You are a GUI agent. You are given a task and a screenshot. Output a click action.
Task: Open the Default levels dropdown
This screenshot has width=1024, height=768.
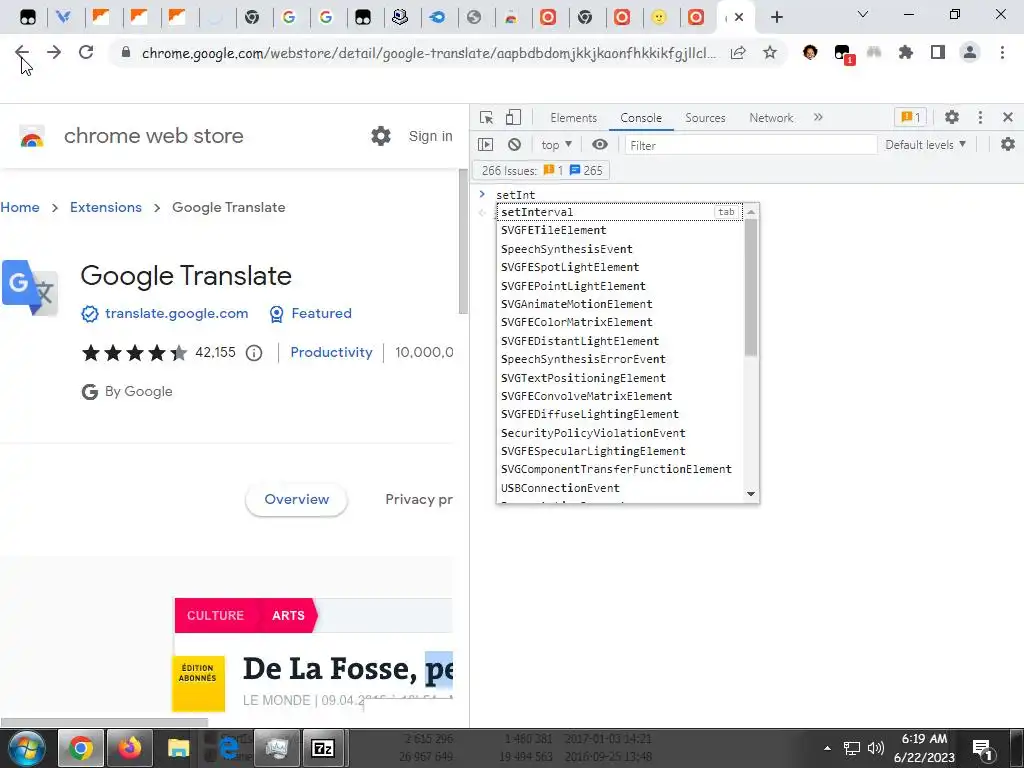click(925, 144)
